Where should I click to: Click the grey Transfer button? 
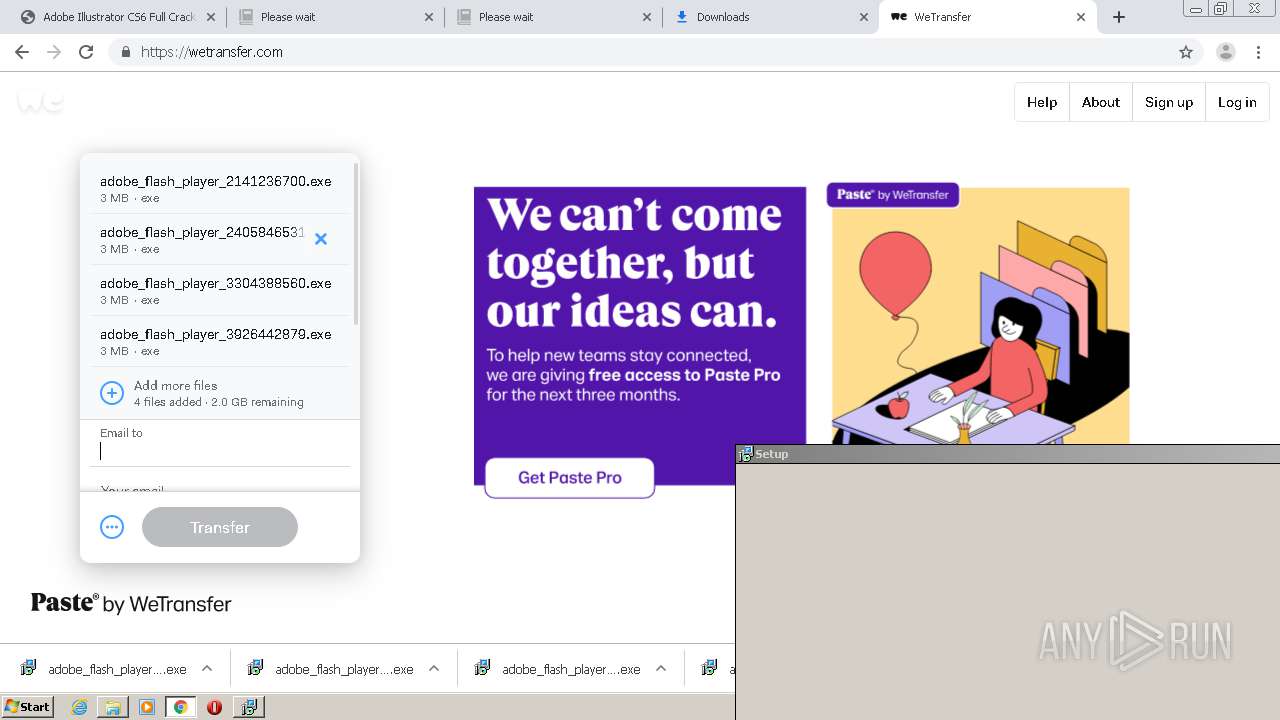pyautogui.click(x=220, y=527)
